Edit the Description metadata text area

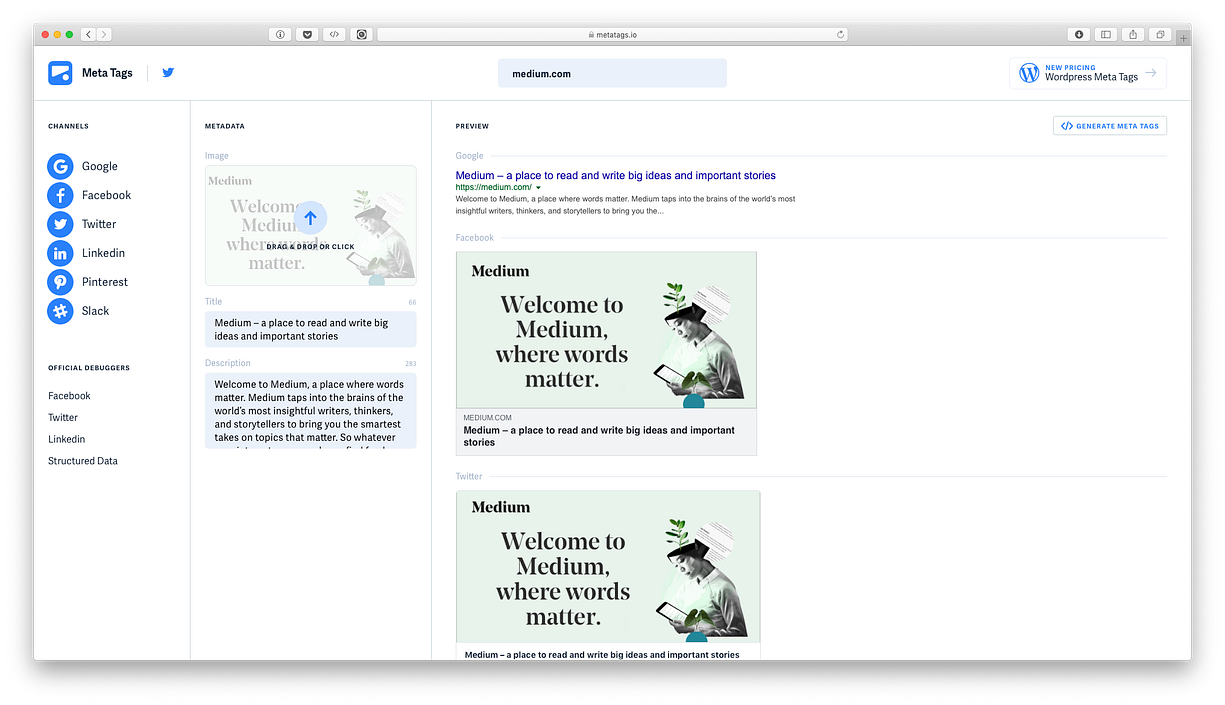click(x=310, y=411)
